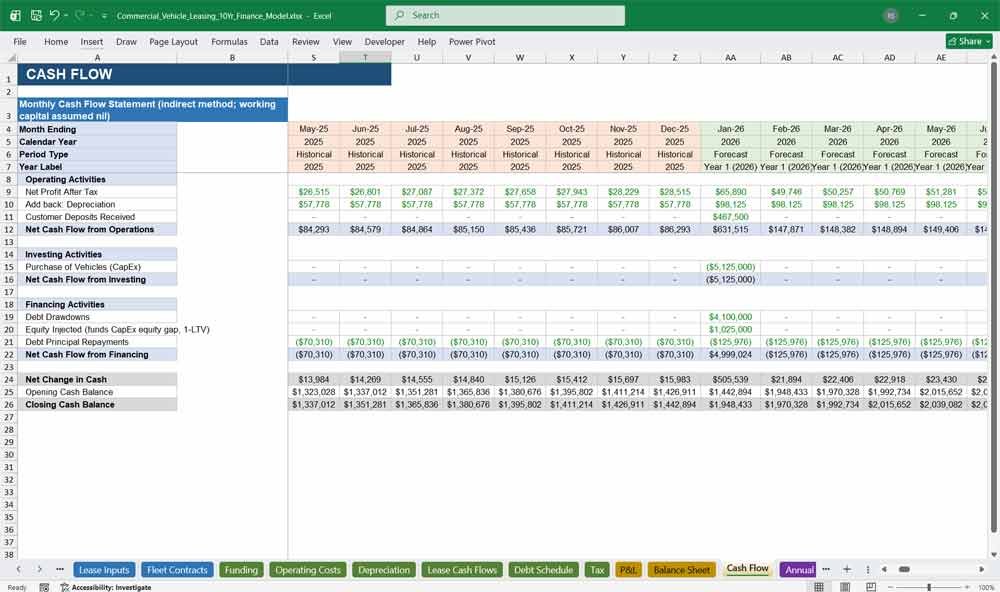Image resolution: width=1000 pixels, height=592 pixels.
Task: Select the $4,100,000 Debt Drawdowns cell
Action: click(730, 317)
